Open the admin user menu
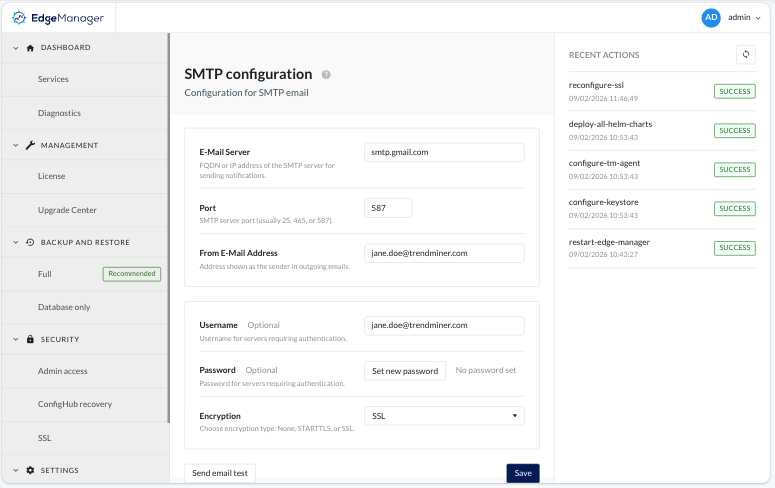This screenshot has width=775, height=488. coord(743,17)
